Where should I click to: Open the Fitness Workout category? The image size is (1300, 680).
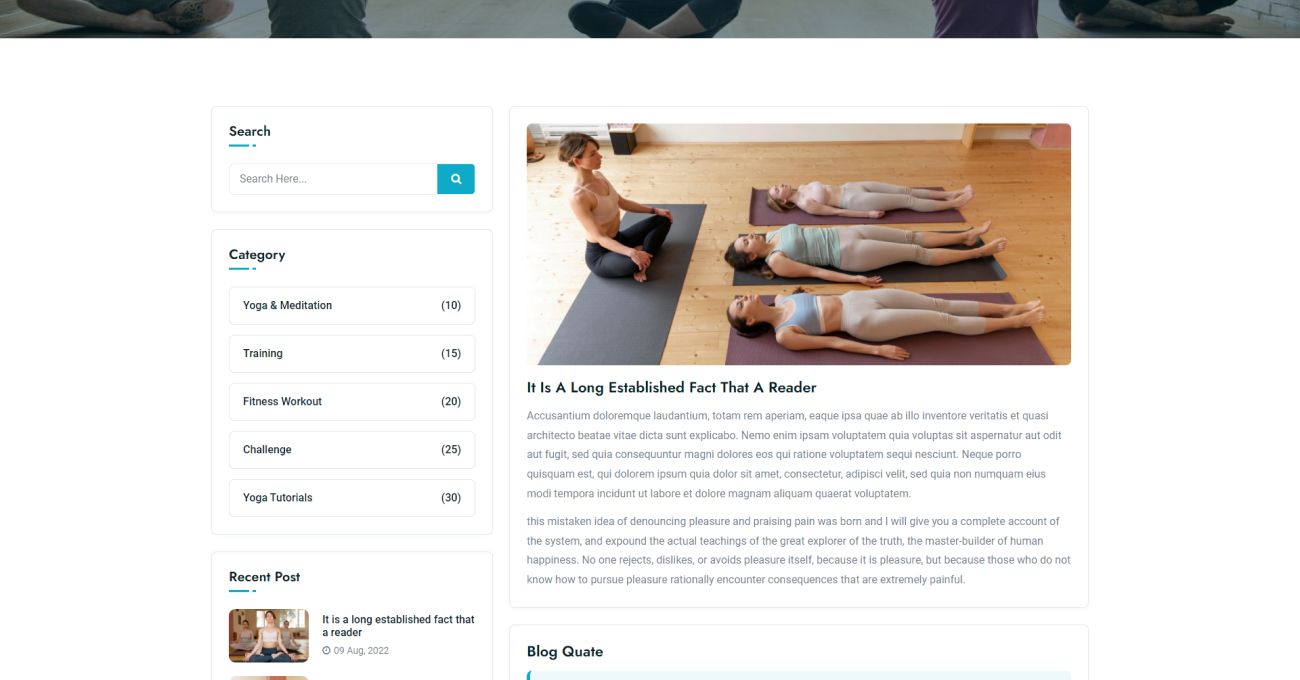coord(352,402)
